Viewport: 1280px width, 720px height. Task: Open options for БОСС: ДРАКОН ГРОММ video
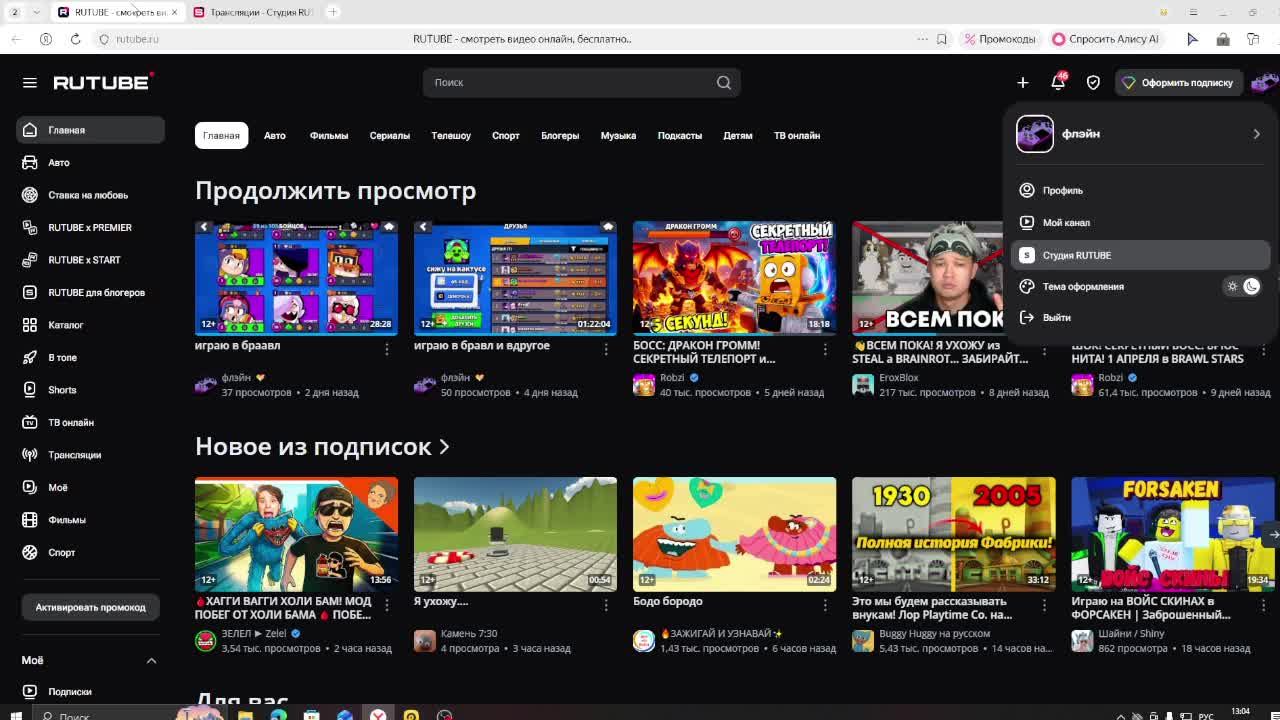tap(825, 349)
